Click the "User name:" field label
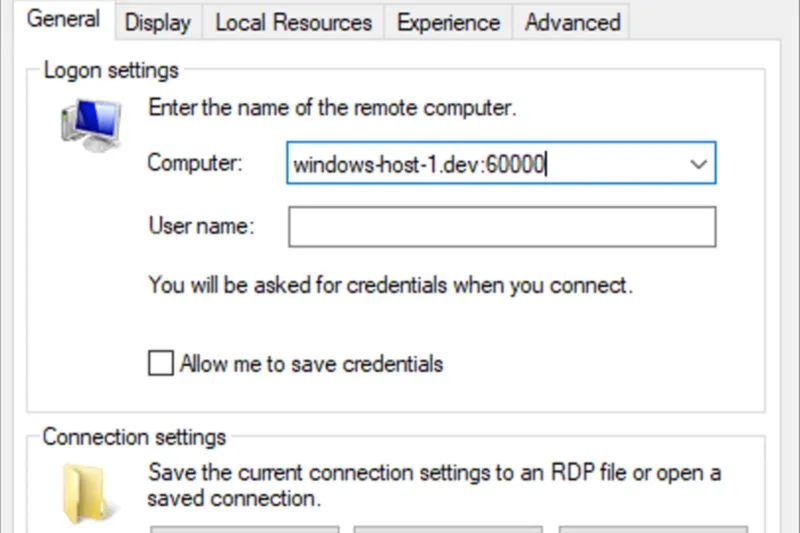The image size is (800, 533). tap(201, 226)
